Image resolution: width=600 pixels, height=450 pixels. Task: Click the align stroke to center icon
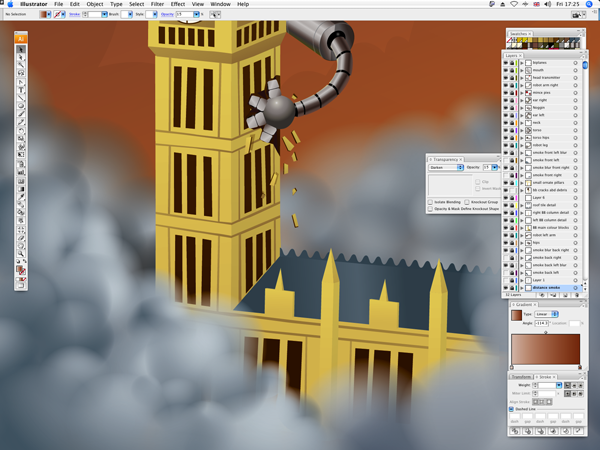(536, 402)
